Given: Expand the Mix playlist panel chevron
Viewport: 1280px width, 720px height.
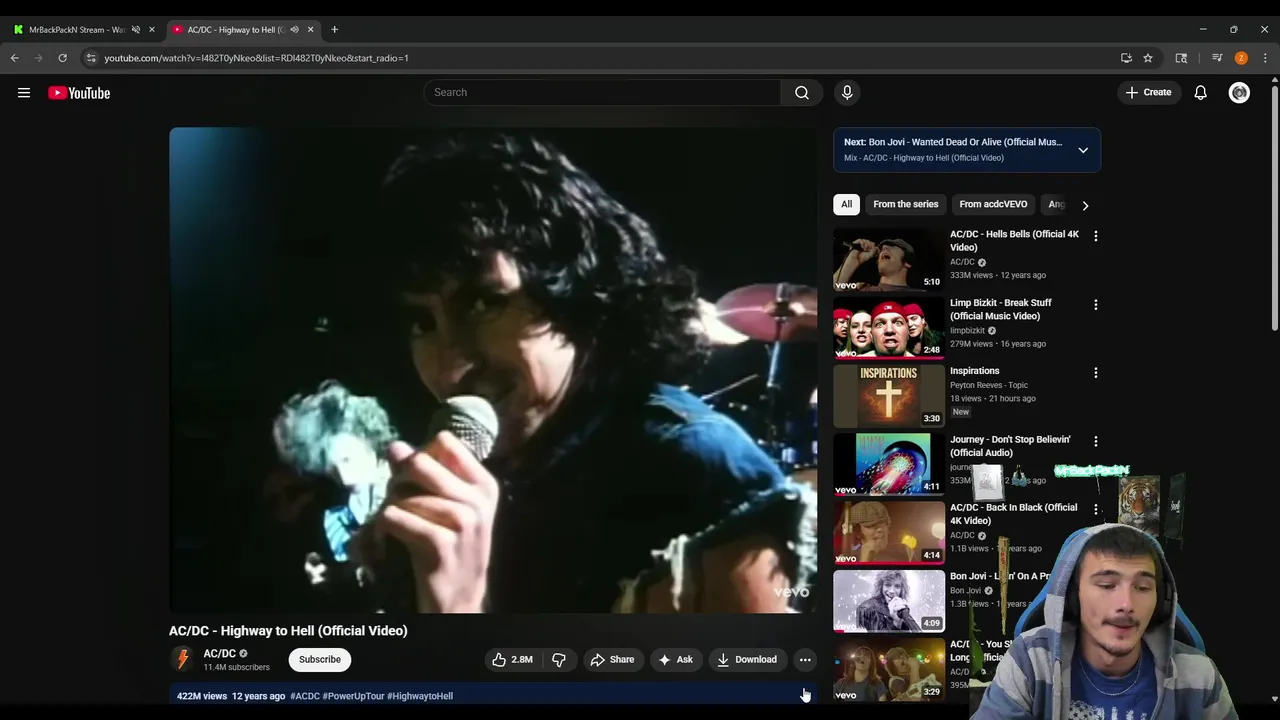Looking at the screenshot, I should click(x=1083, y=150).
